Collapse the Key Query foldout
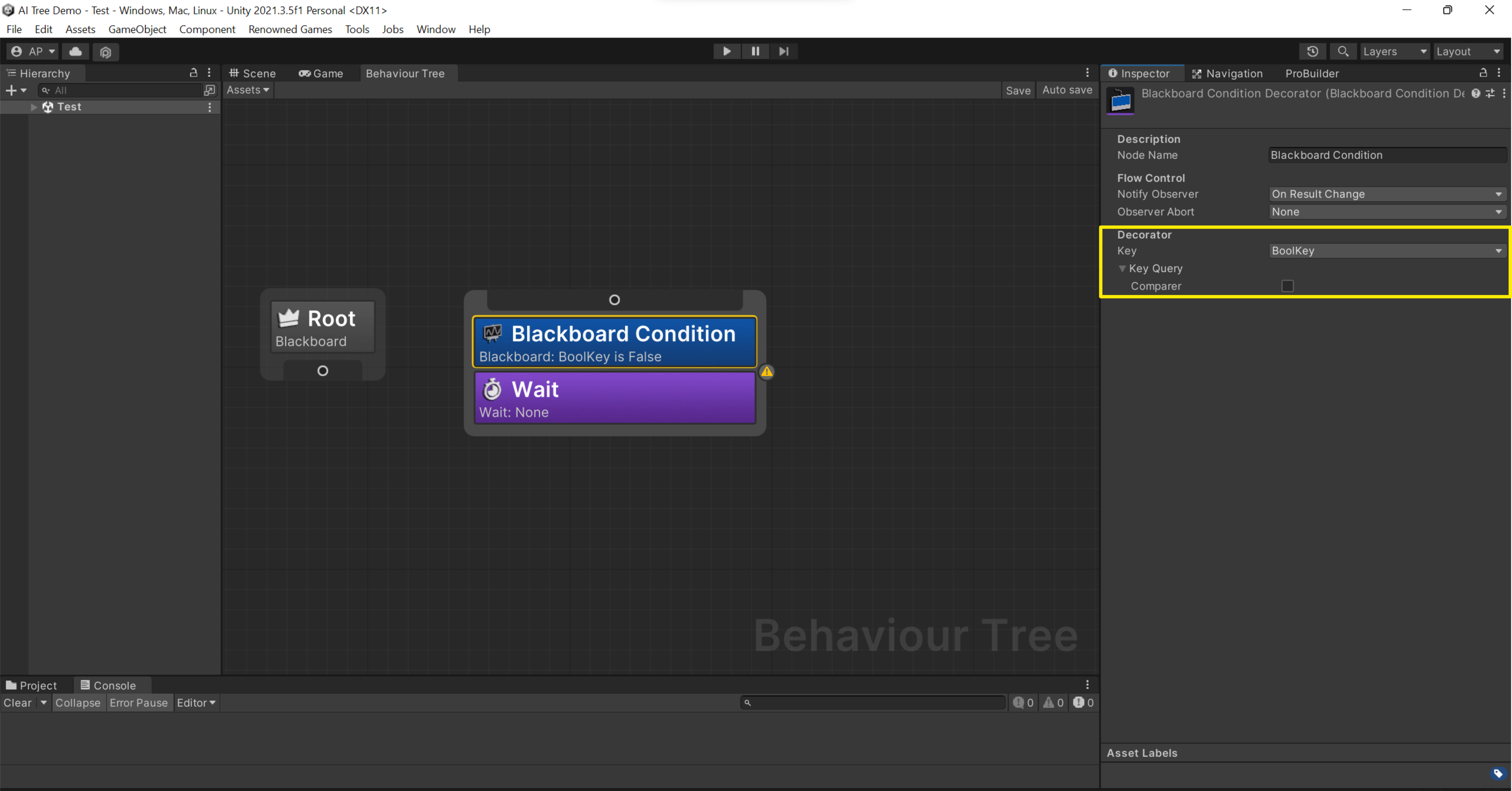This screenshot has width=1512, height=791. tap(1122, 269)
